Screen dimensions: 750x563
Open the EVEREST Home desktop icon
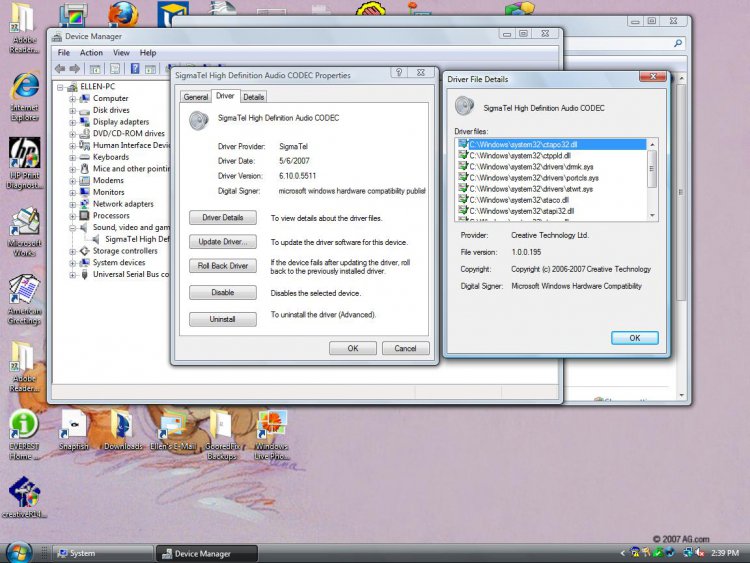[x=23, y=434]
